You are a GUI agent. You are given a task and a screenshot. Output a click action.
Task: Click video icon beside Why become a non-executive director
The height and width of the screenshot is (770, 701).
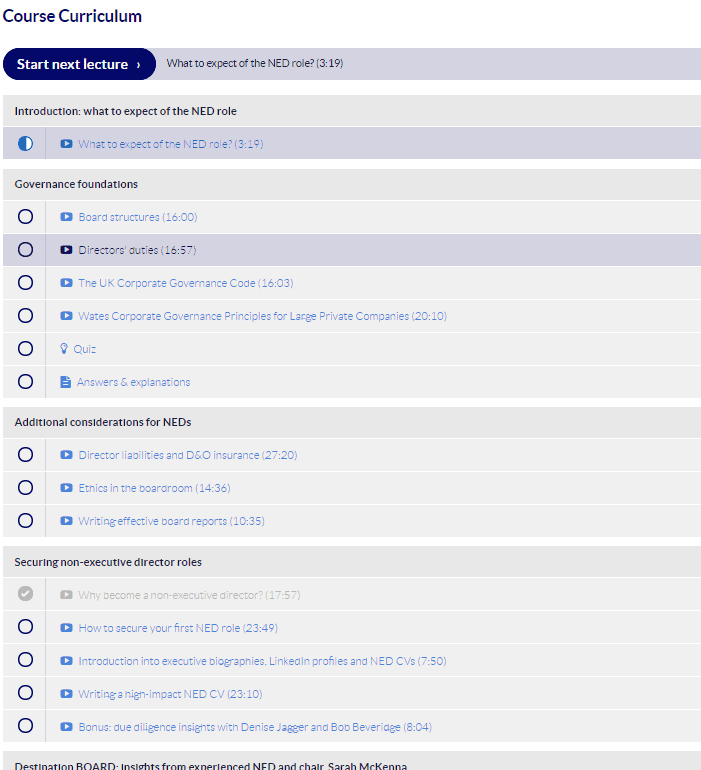(66, 595)
